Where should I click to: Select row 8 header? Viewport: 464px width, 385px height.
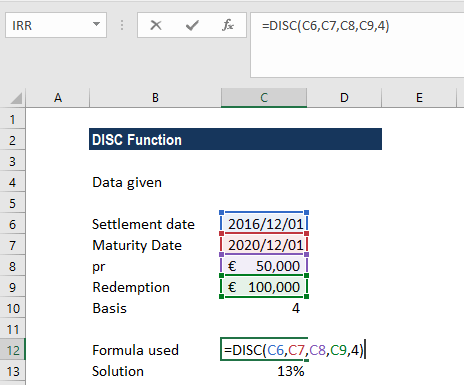click(13, 266)
